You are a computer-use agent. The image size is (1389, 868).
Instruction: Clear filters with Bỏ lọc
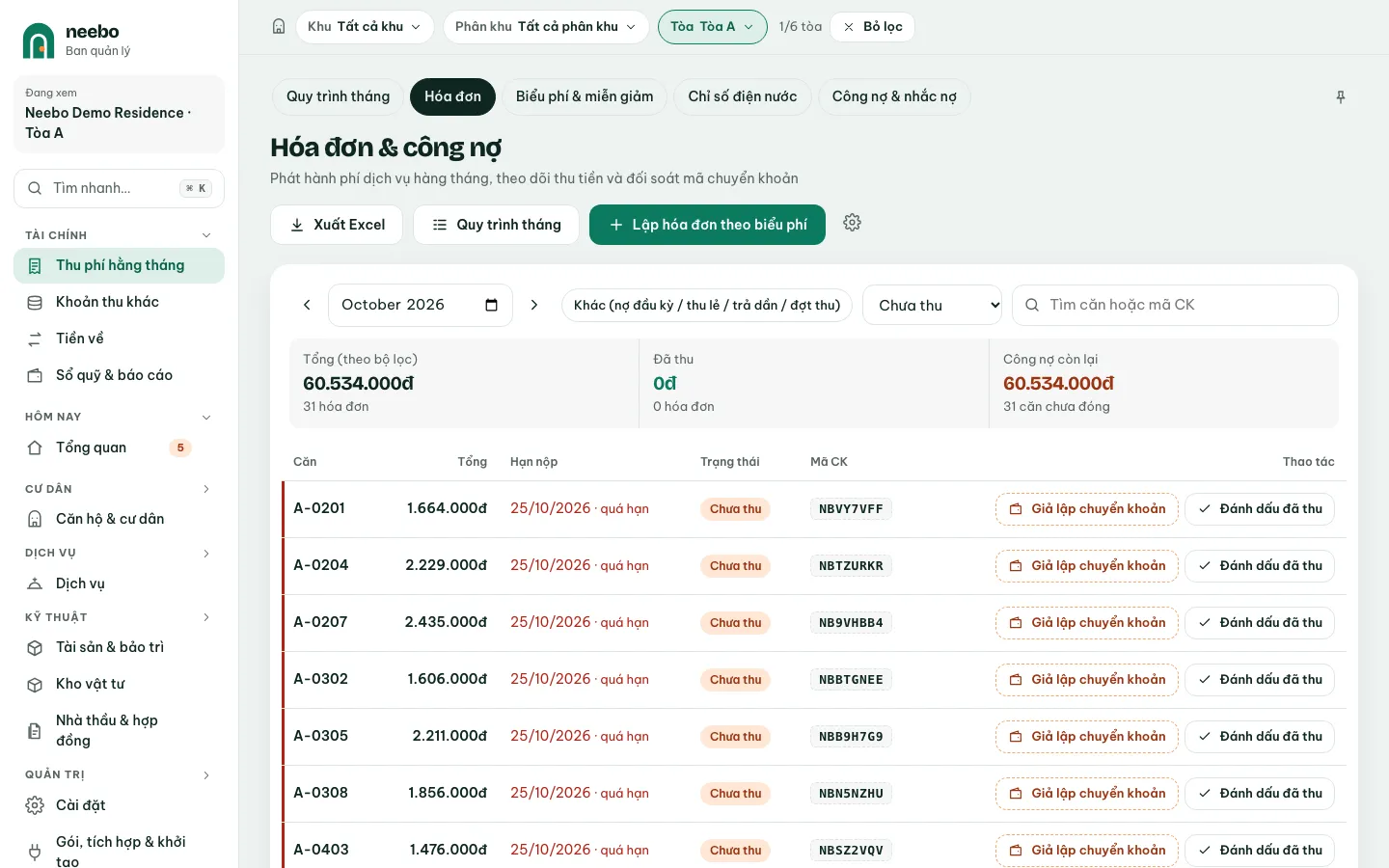click(x=872, y=27)
